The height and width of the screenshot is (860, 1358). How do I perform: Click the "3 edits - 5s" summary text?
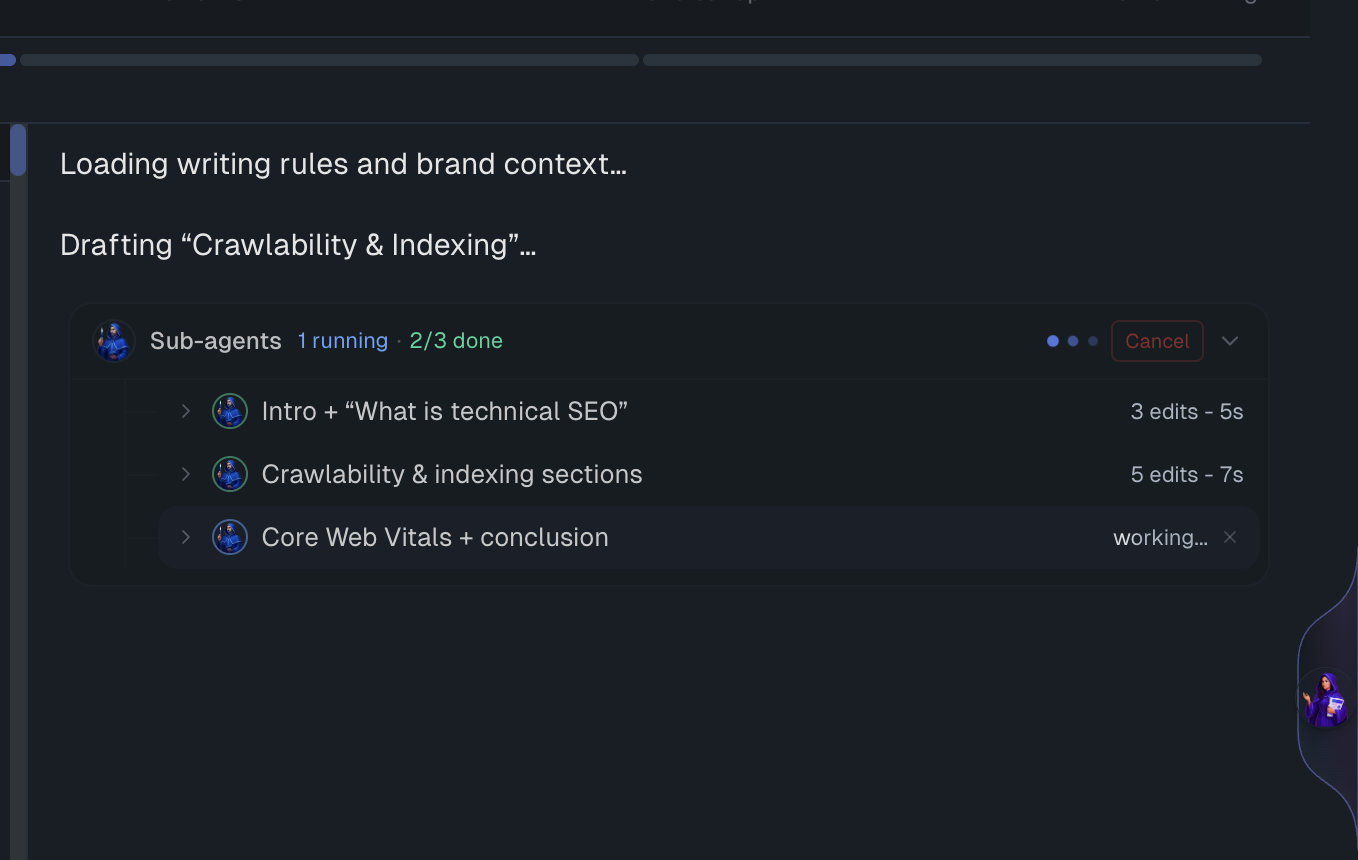[1187, 411]
